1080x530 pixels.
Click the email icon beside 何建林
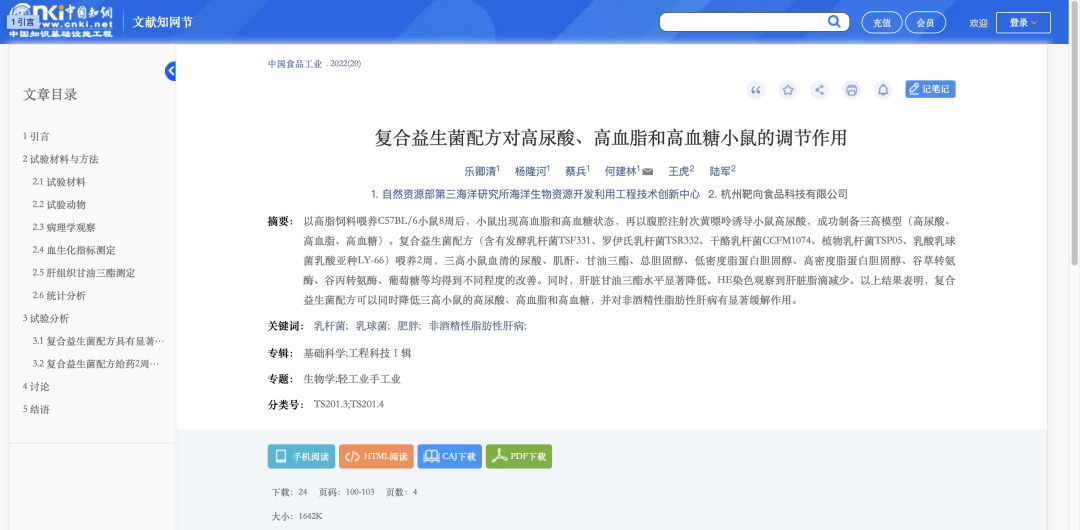click(x=648, y=171)
